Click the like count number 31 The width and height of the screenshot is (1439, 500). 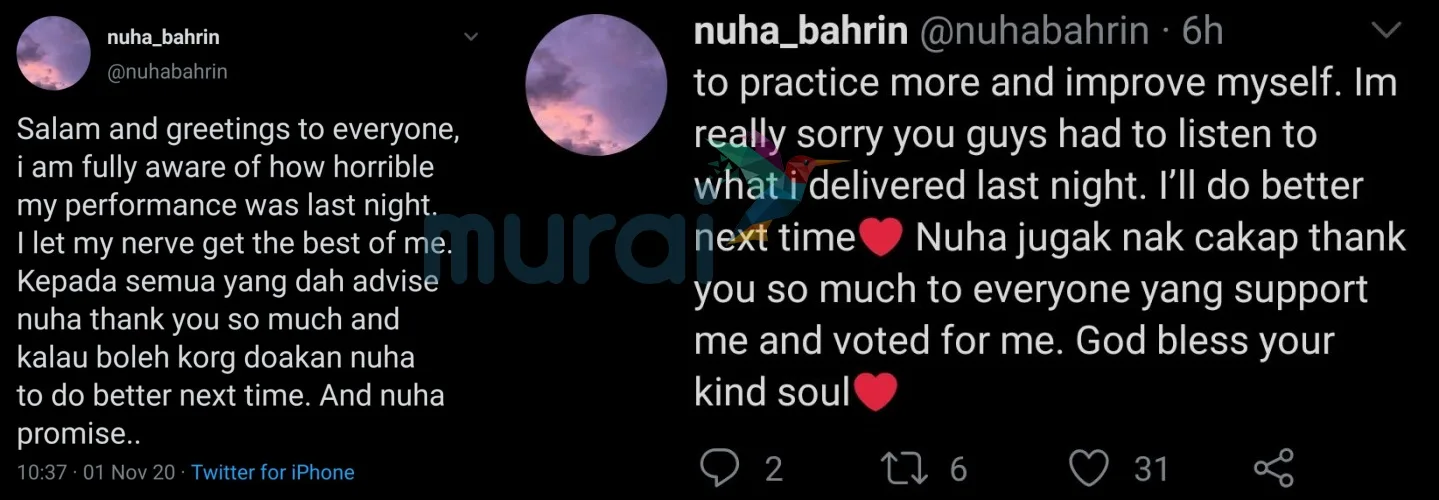(x=1152, y=468)
